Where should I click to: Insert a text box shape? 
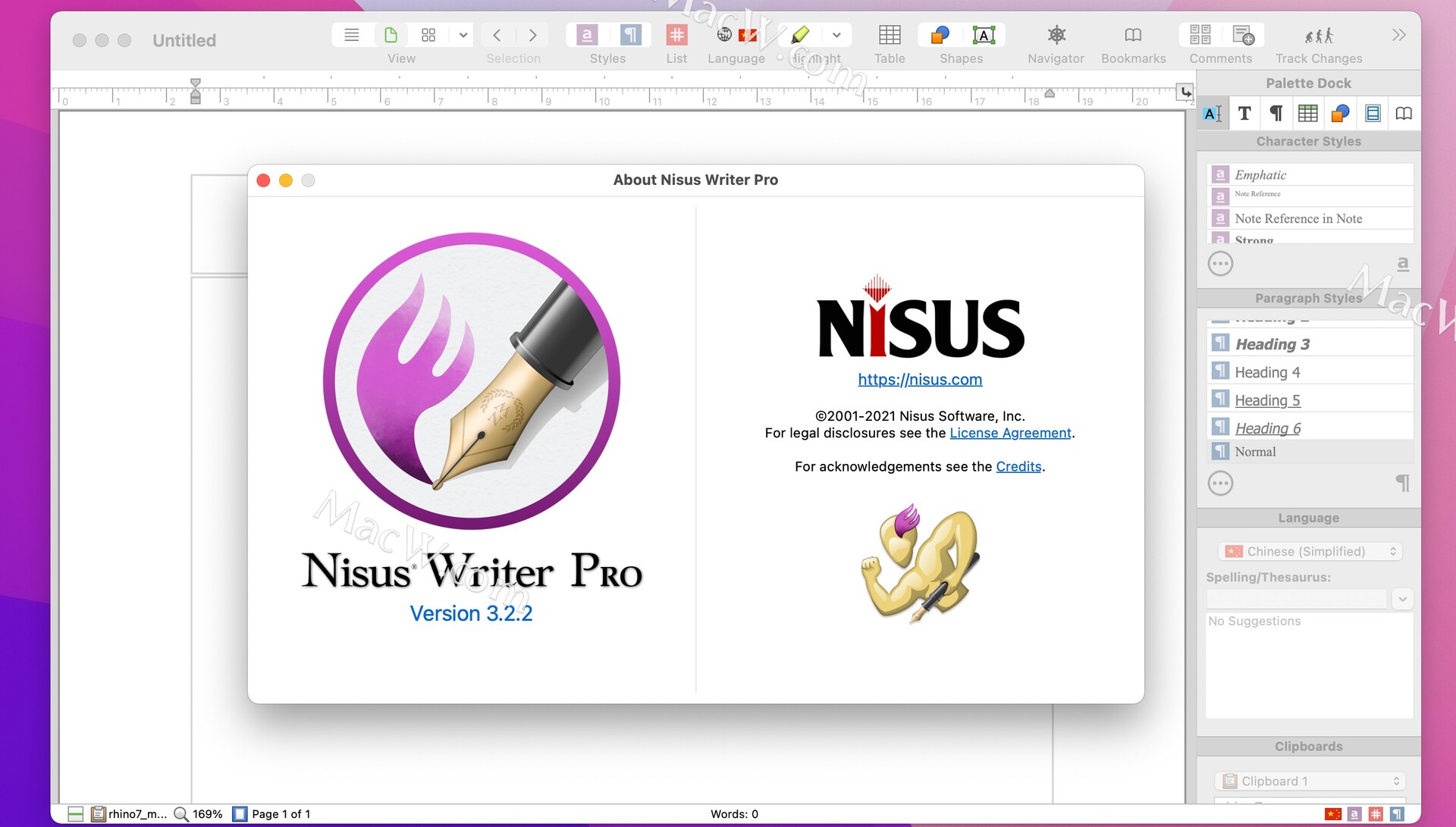[984, 35]
